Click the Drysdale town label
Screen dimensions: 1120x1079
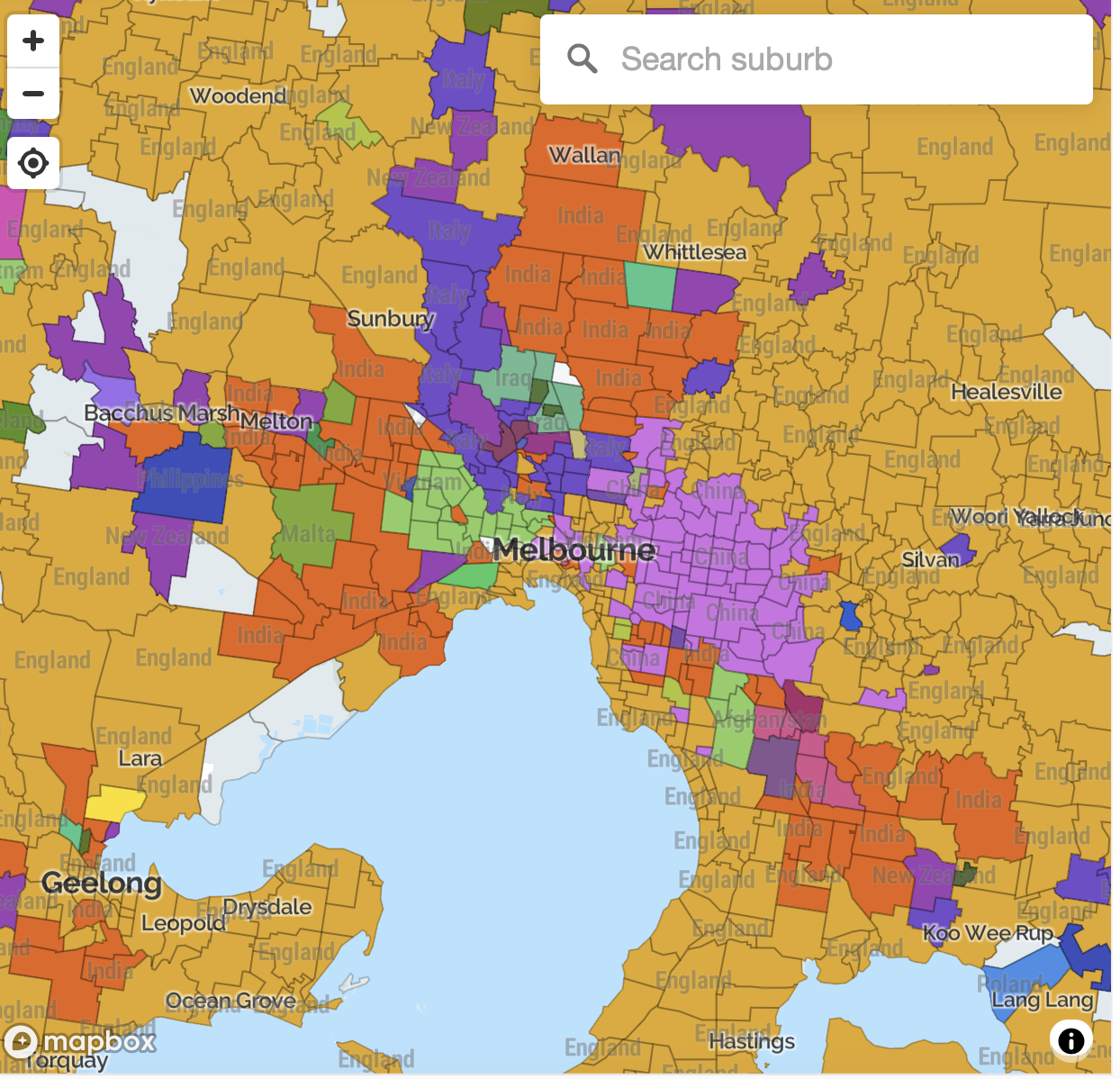(267, 907)
